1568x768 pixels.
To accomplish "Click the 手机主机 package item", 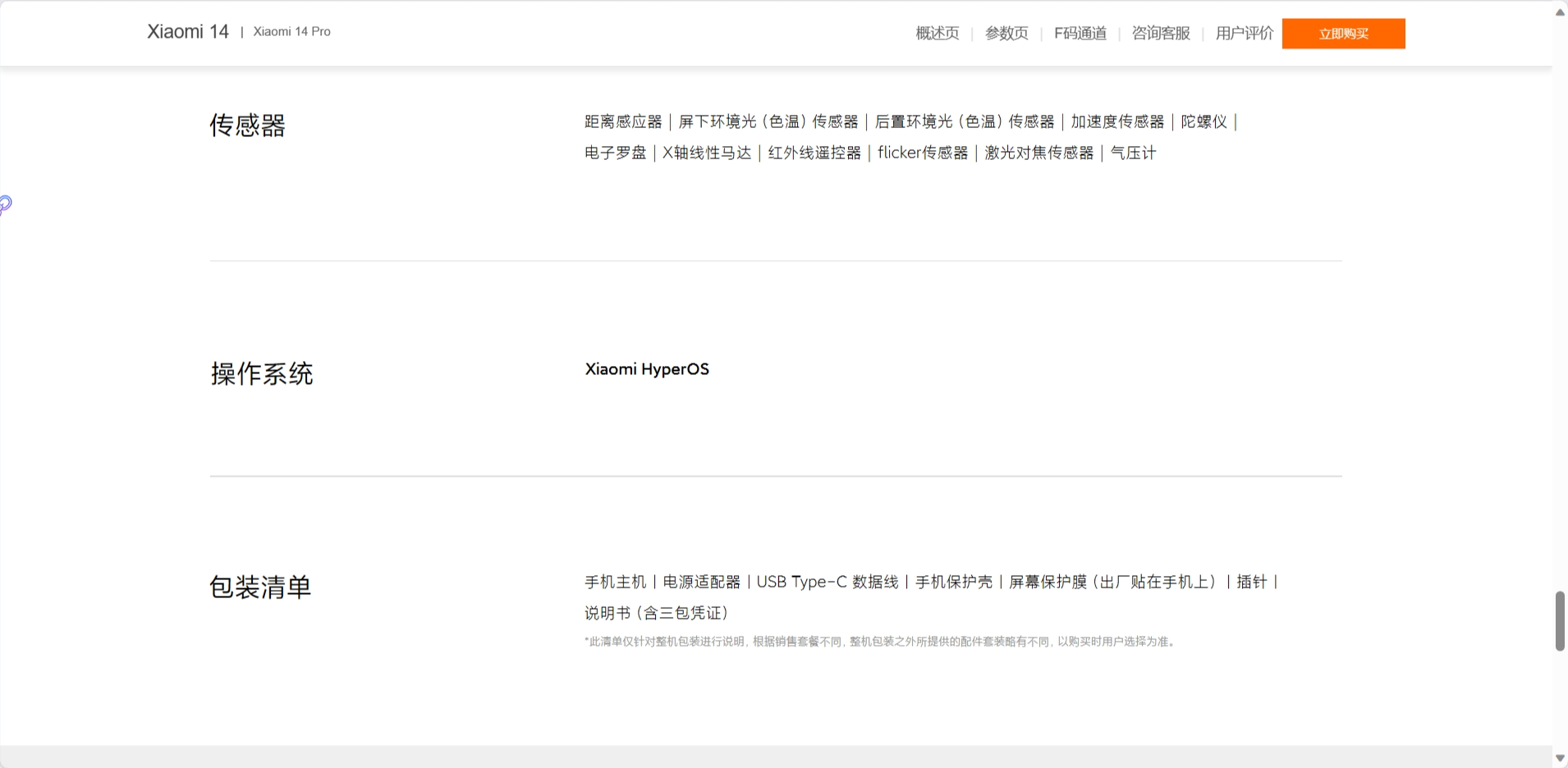I will click(616, 583).
